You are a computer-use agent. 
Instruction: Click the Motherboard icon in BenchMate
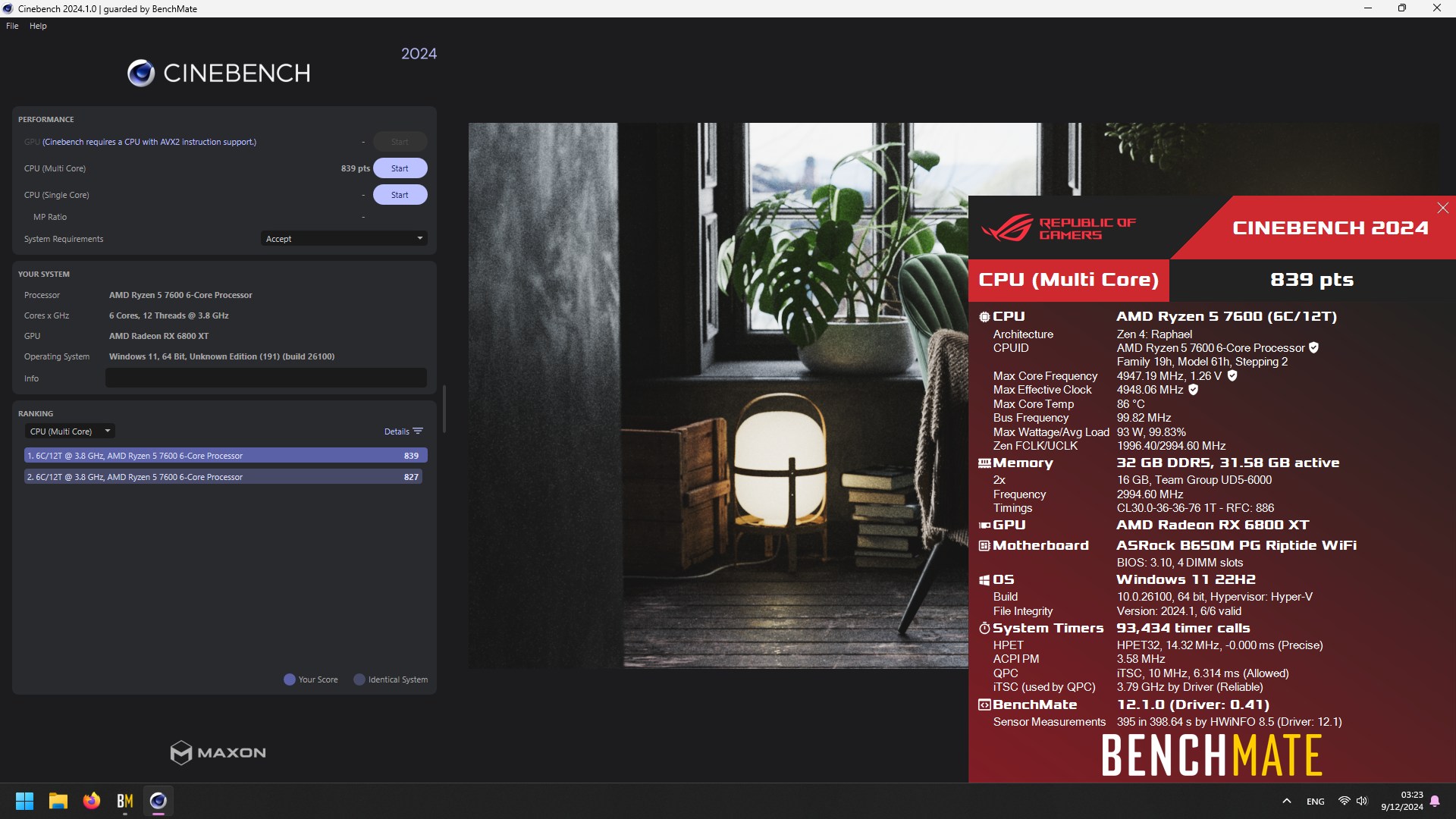coord(984,546)
